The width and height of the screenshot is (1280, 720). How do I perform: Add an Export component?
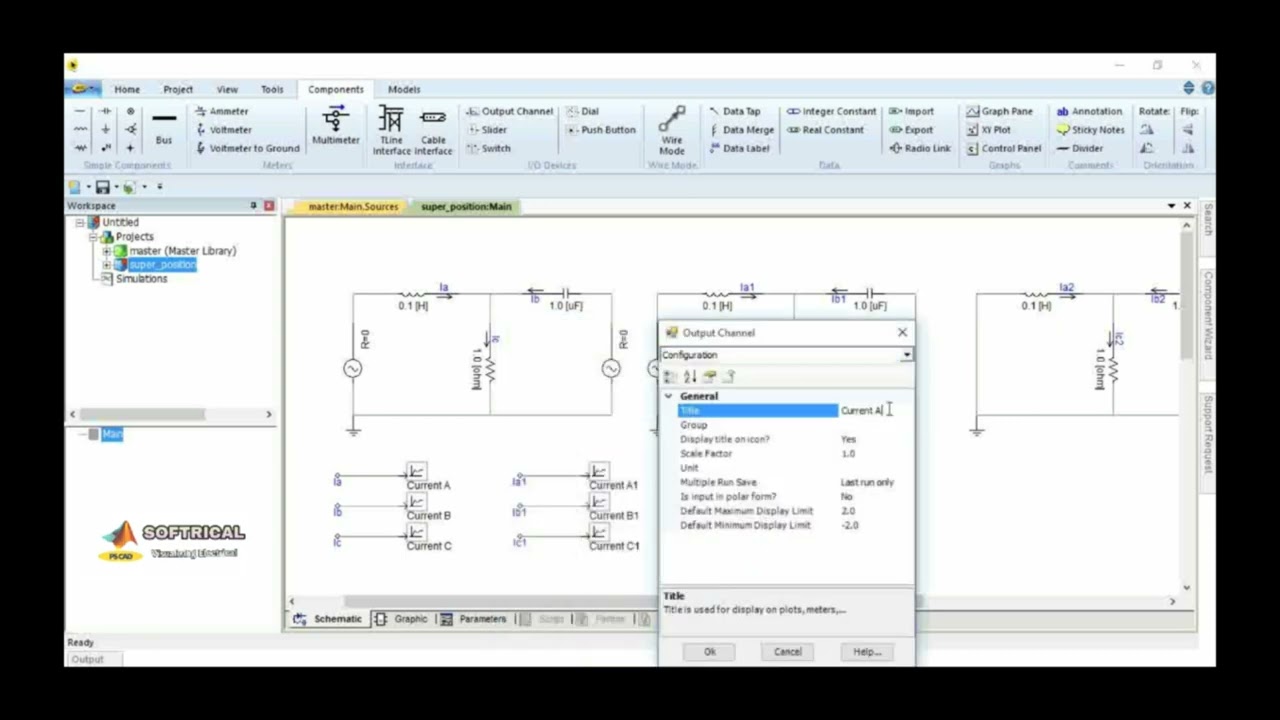[x=911, y=129]
